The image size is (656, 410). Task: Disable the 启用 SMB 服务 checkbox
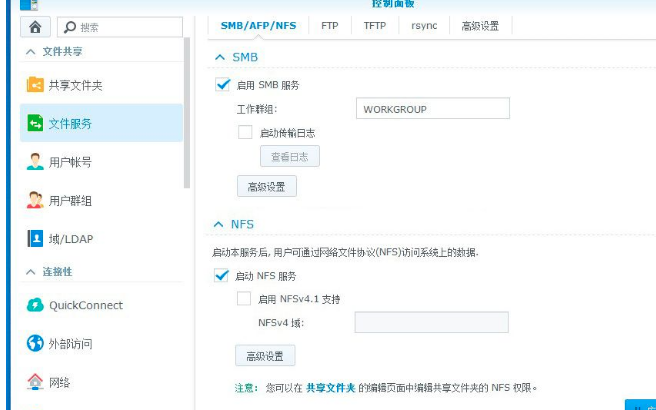tap(222, 85)
